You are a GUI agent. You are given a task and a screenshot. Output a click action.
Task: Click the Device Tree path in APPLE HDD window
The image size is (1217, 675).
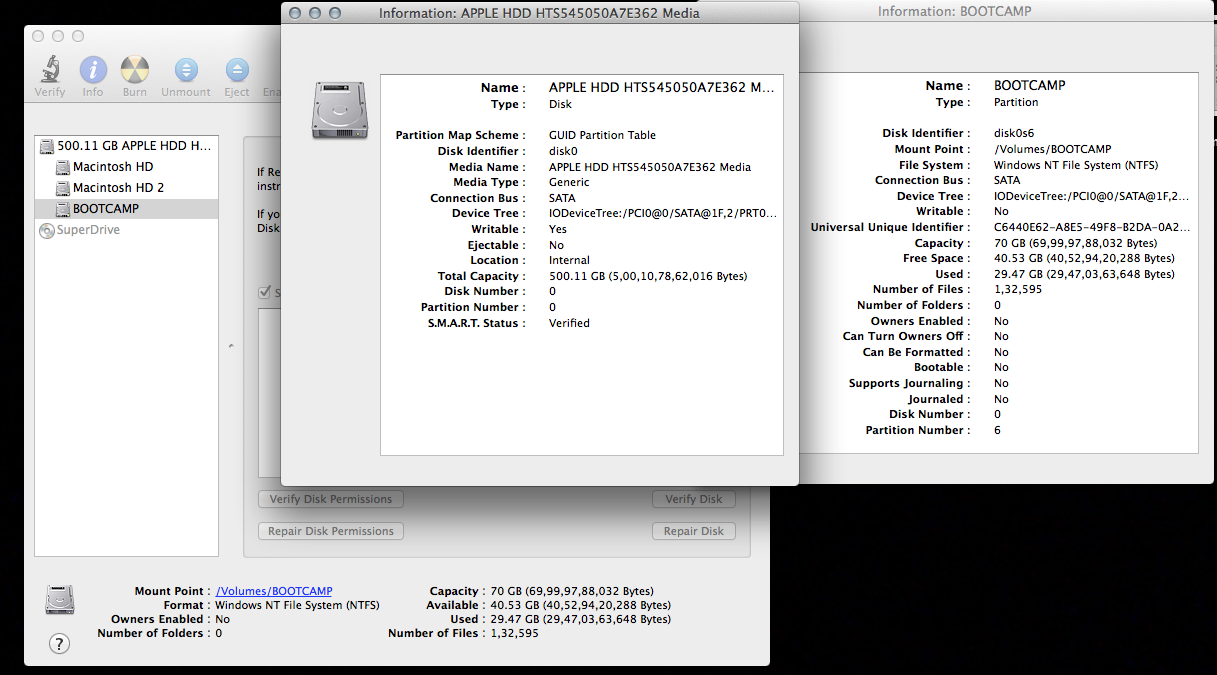tap(663, 213)
